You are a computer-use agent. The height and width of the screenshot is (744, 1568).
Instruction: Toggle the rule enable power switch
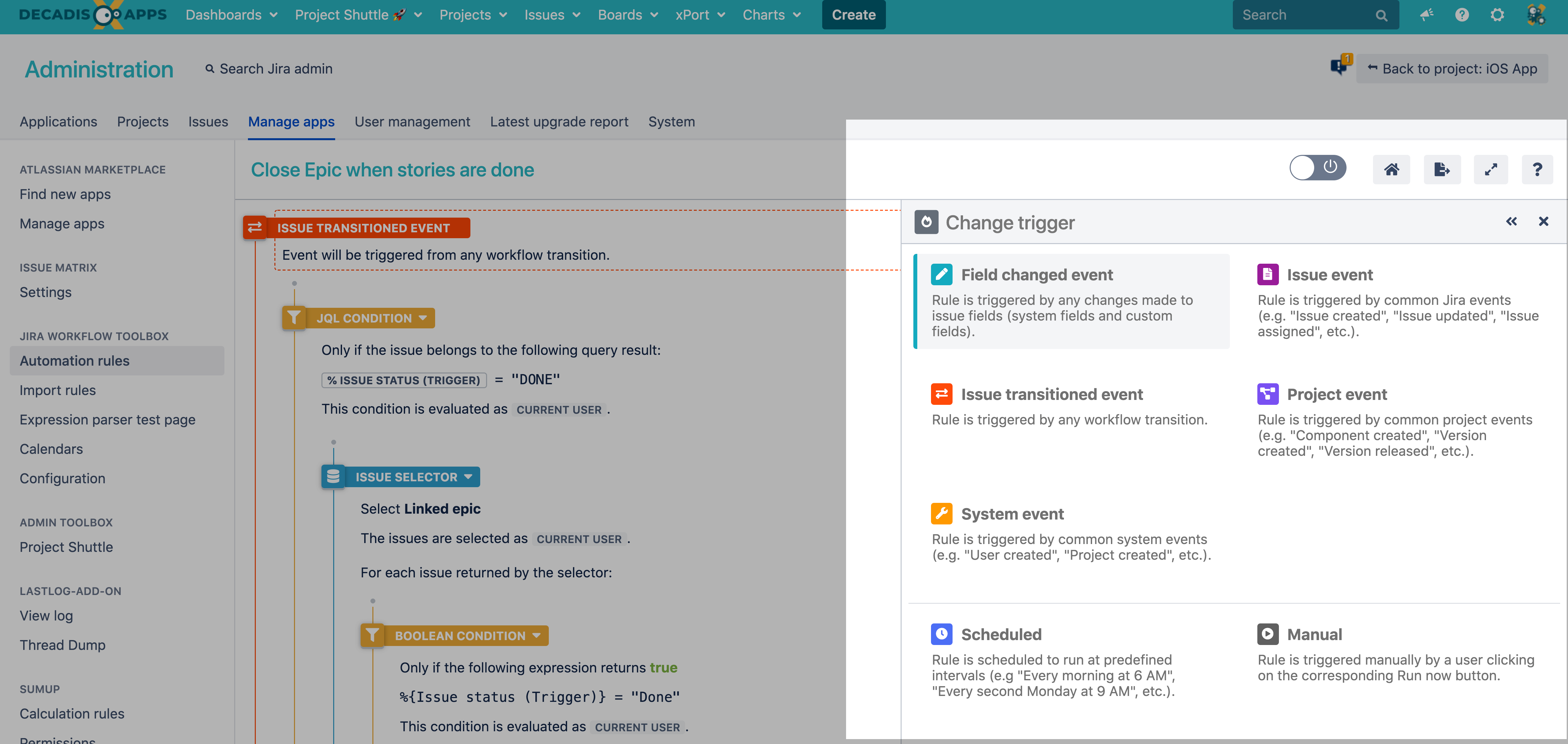pyautogui.click(x=1317, y=168)
